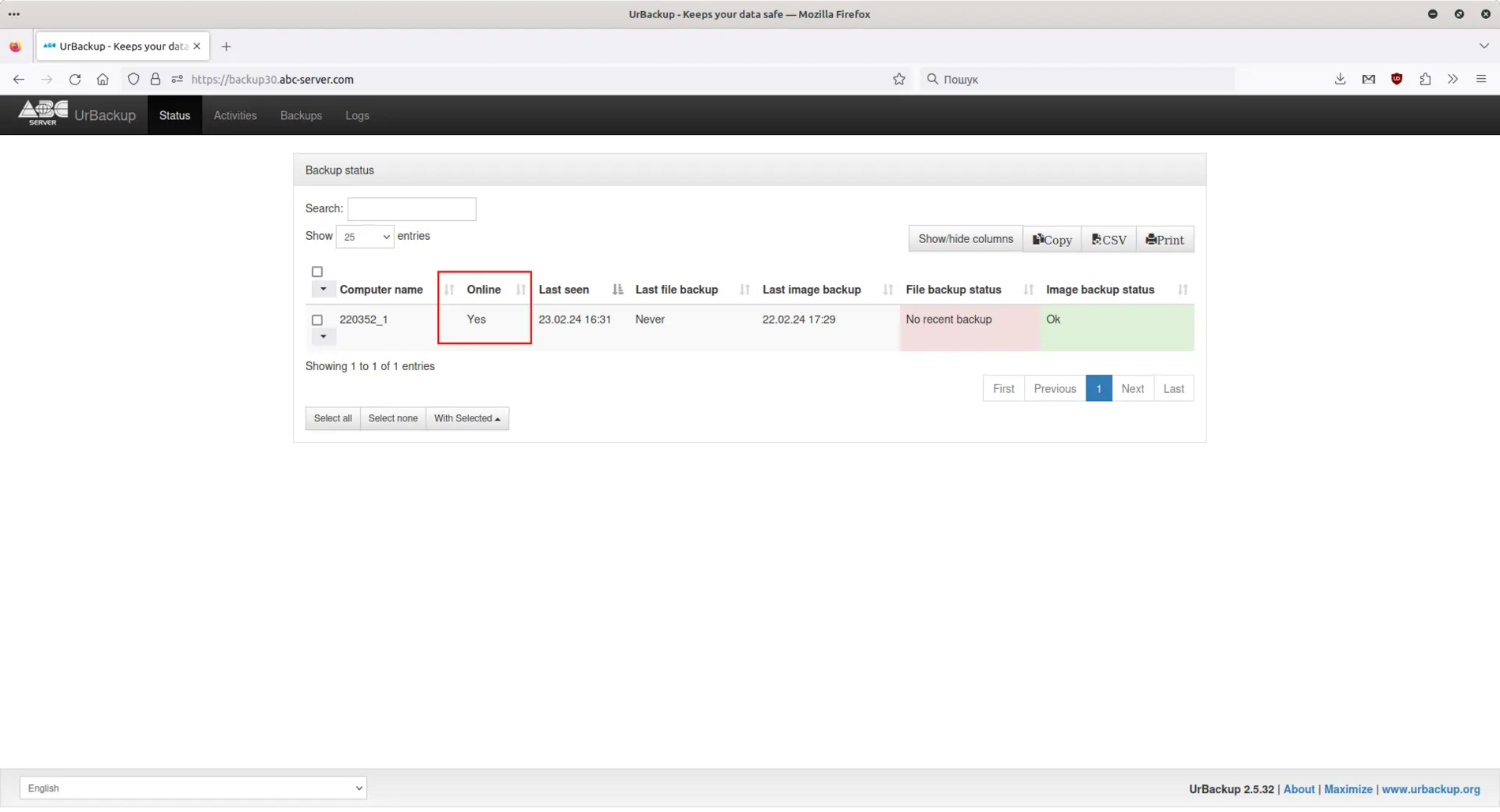Open the English language dropdown

(x=192, y=788)
